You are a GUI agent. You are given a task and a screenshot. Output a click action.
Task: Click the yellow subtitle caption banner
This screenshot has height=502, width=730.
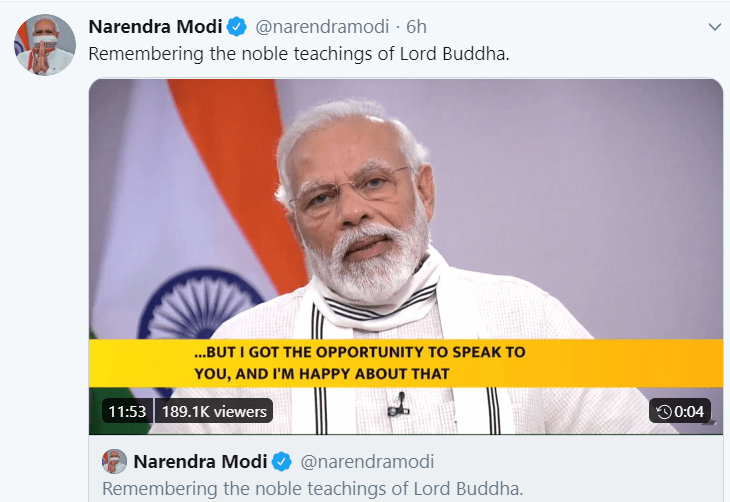click(405, 363)
